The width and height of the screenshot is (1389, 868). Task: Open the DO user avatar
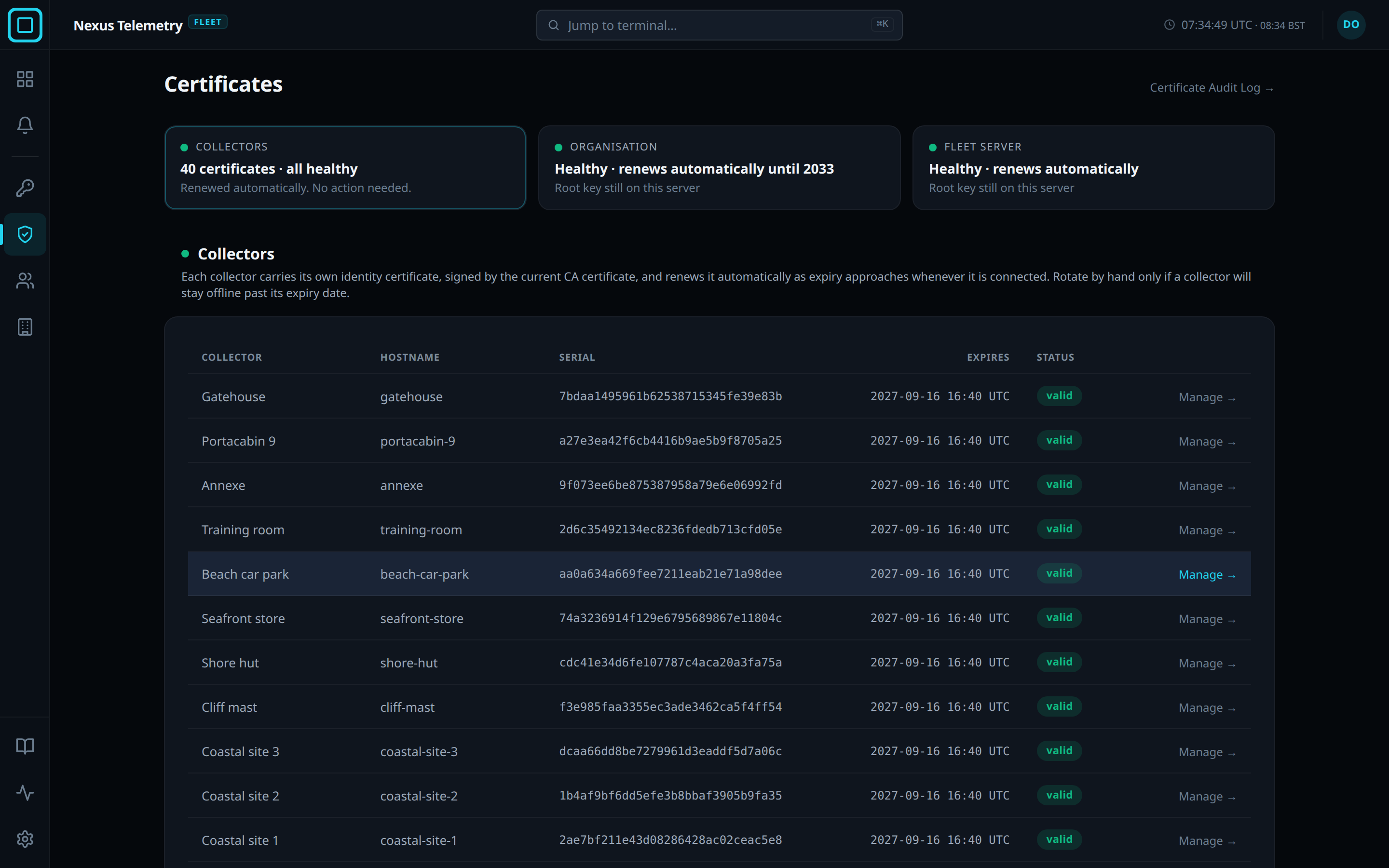coord(1351,25)
